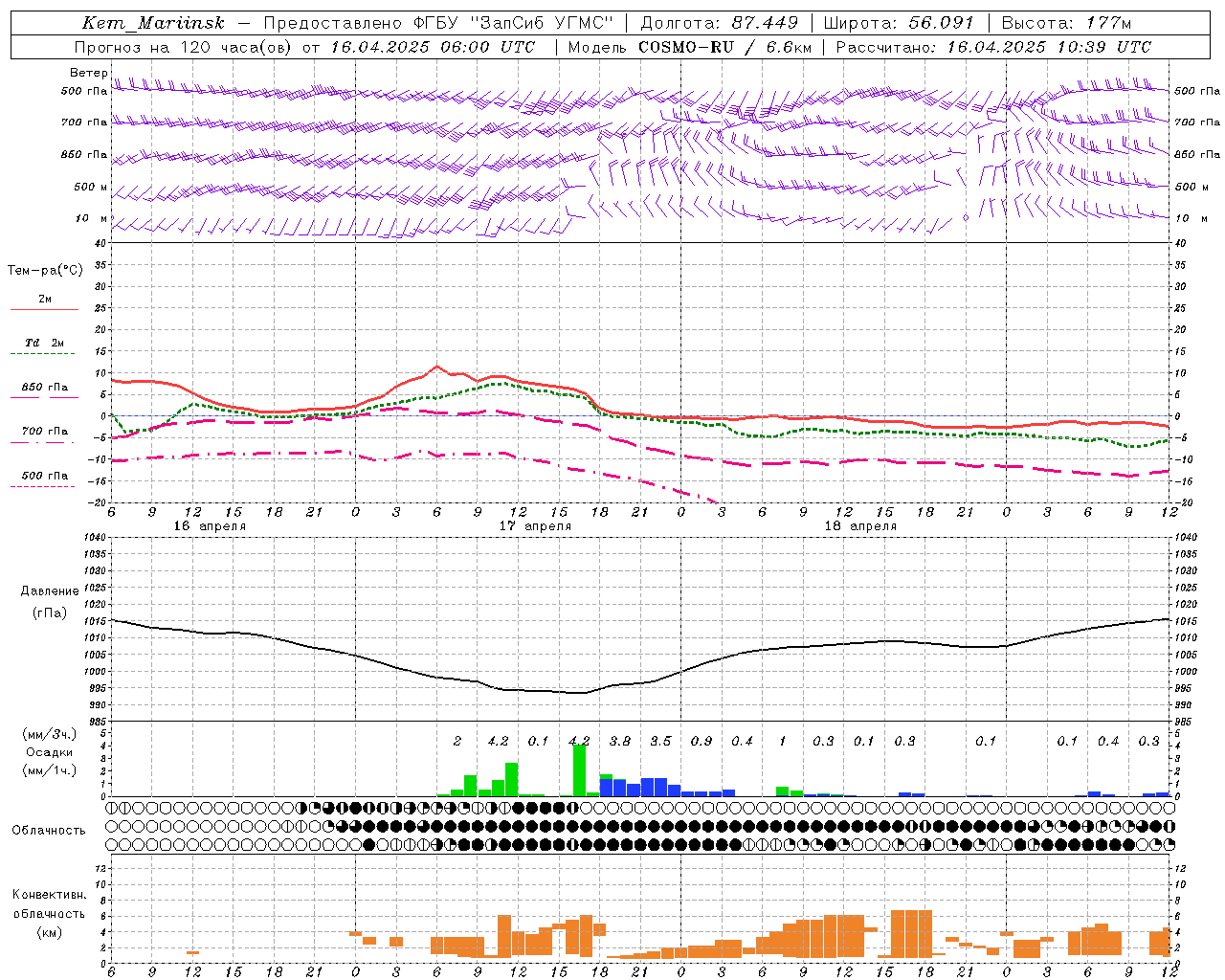Select the "(гПа)" pressure unit label
Viewport: 1225px width, 980px height.
click(50, 613)
